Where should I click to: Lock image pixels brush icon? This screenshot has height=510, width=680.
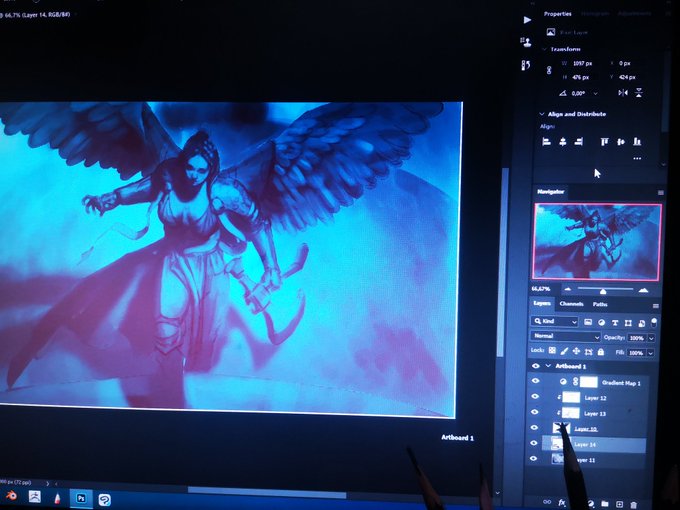564,351
